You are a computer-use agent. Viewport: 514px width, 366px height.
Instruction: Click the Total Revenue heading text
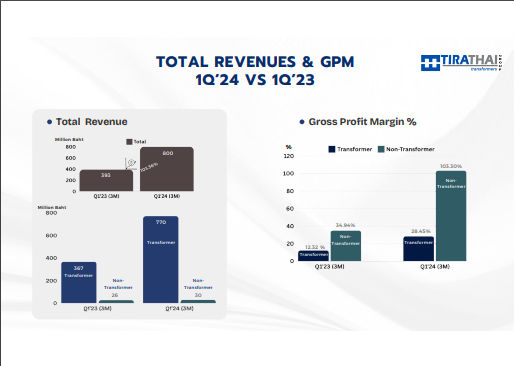[92, 122]
